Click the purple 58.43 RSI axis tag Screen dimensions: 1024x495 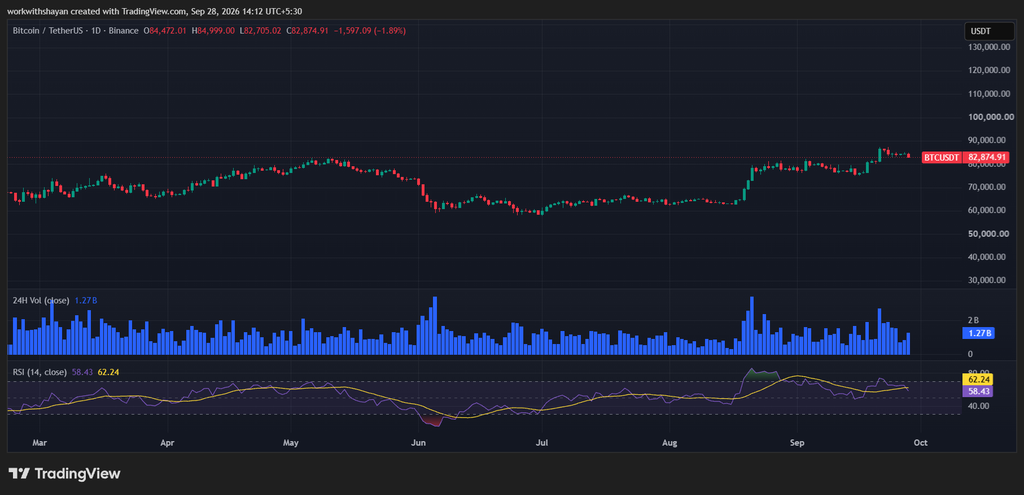pyautogui.click(x=978, y=391)
